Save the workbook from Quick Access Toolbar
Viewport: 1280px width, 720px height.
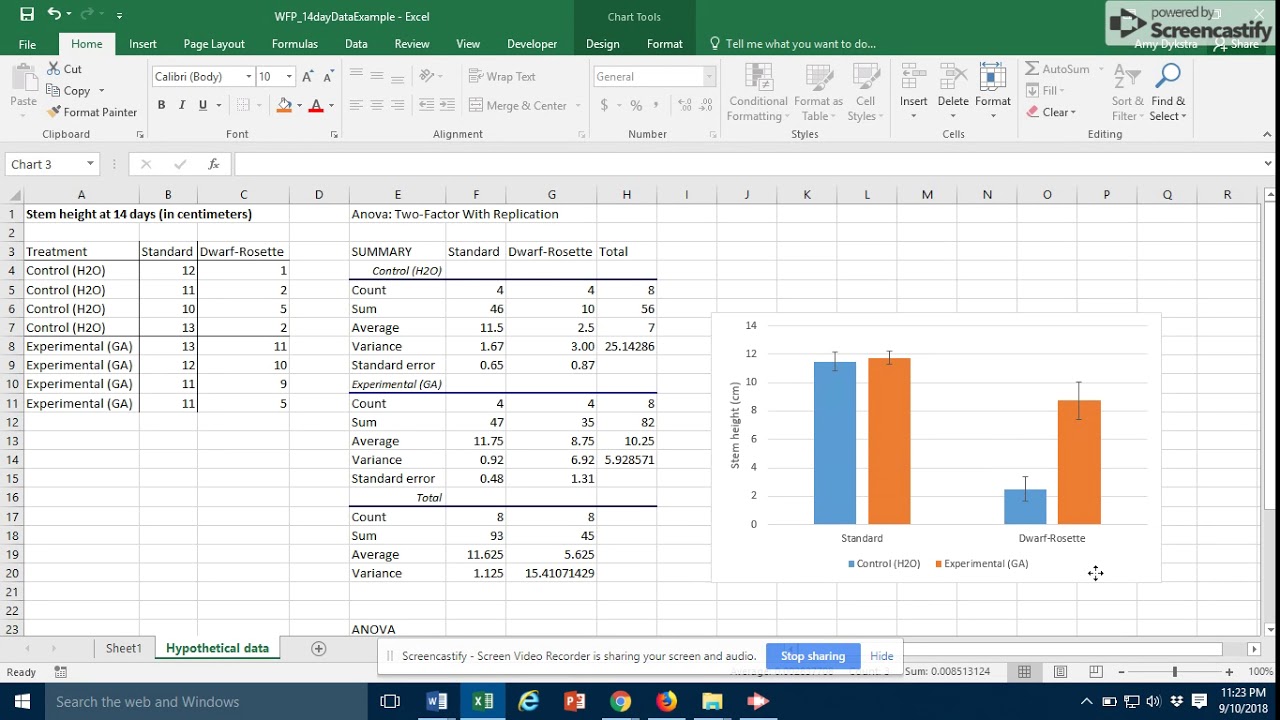(26, 15)
